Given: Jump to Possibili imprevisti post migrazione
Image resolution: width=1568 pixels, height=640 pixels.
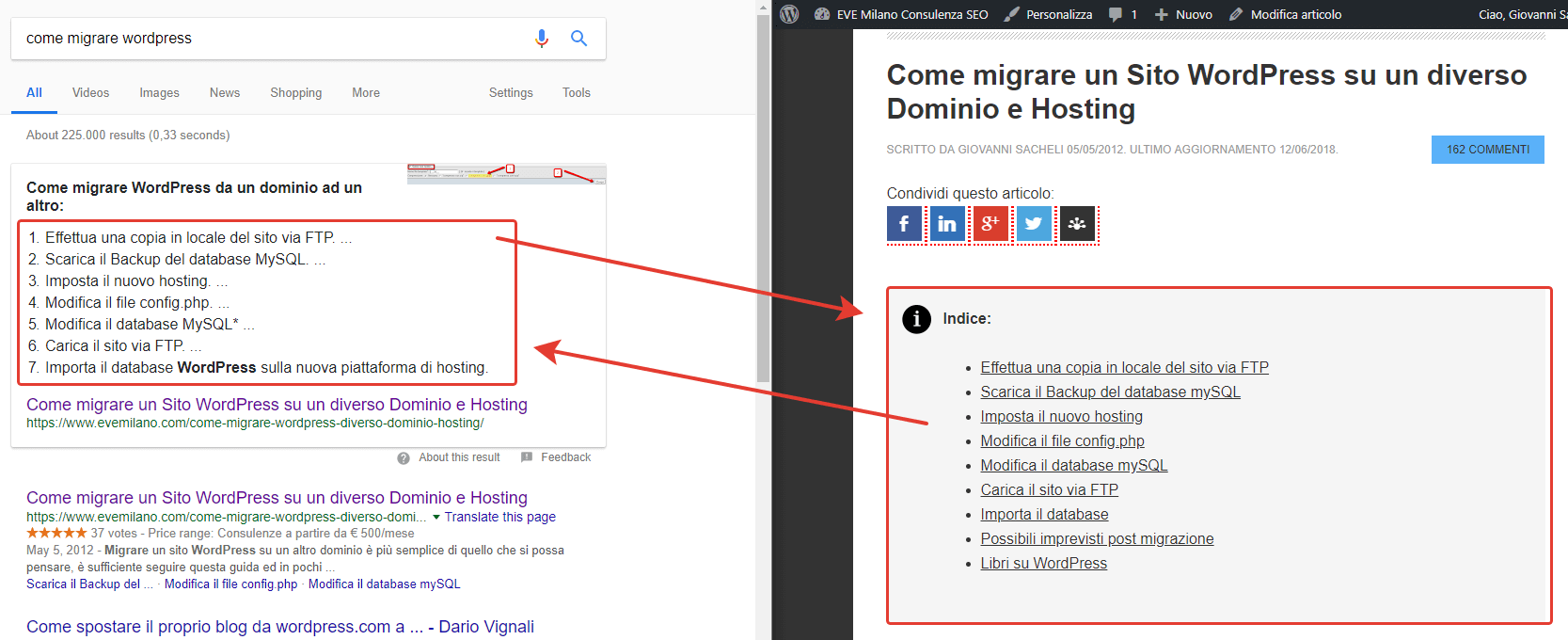Looking at the screenshot, I should pos(1098,539).
